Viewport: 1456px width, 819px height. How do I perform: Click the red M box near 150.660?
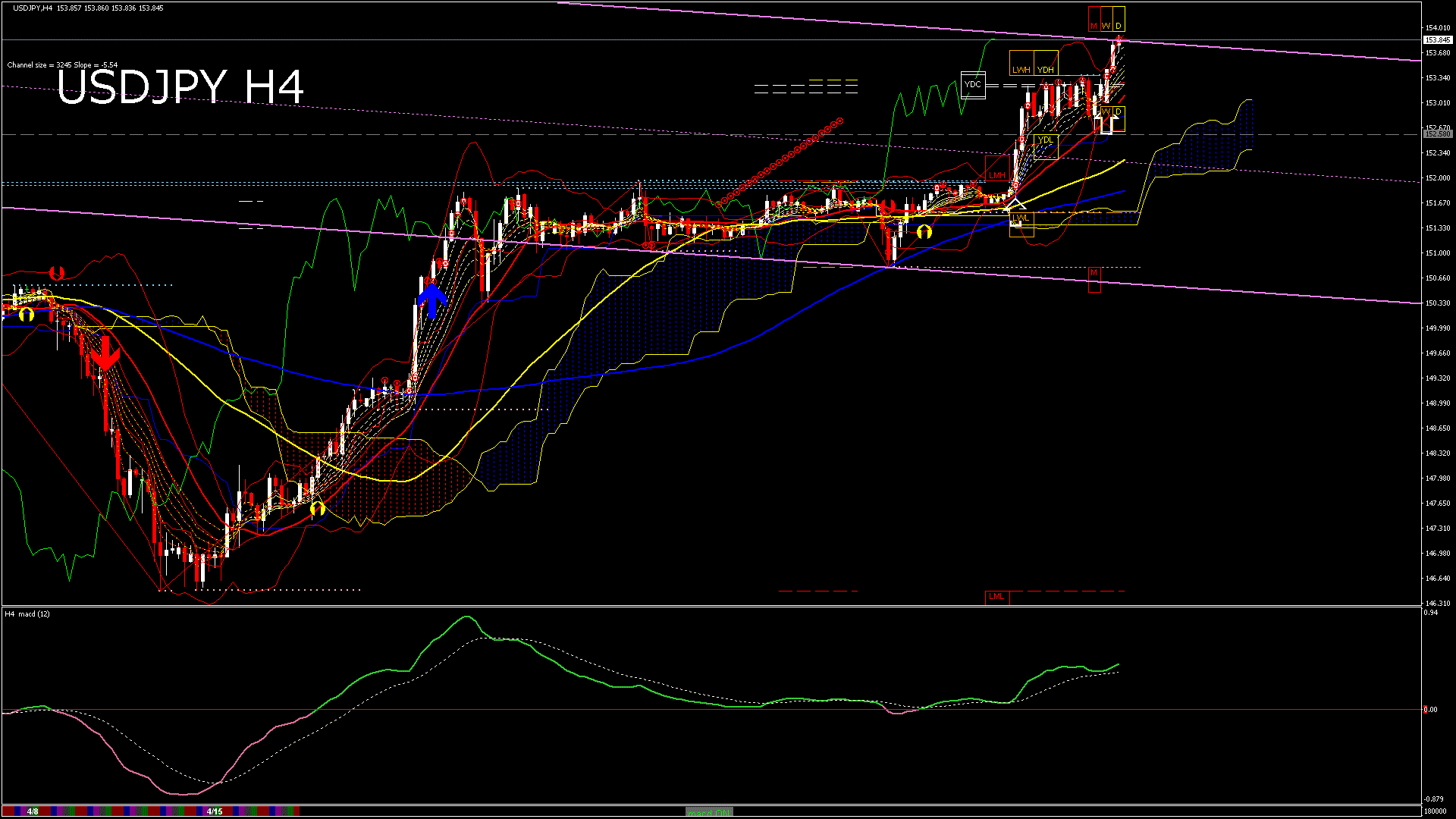(1094, 279)
